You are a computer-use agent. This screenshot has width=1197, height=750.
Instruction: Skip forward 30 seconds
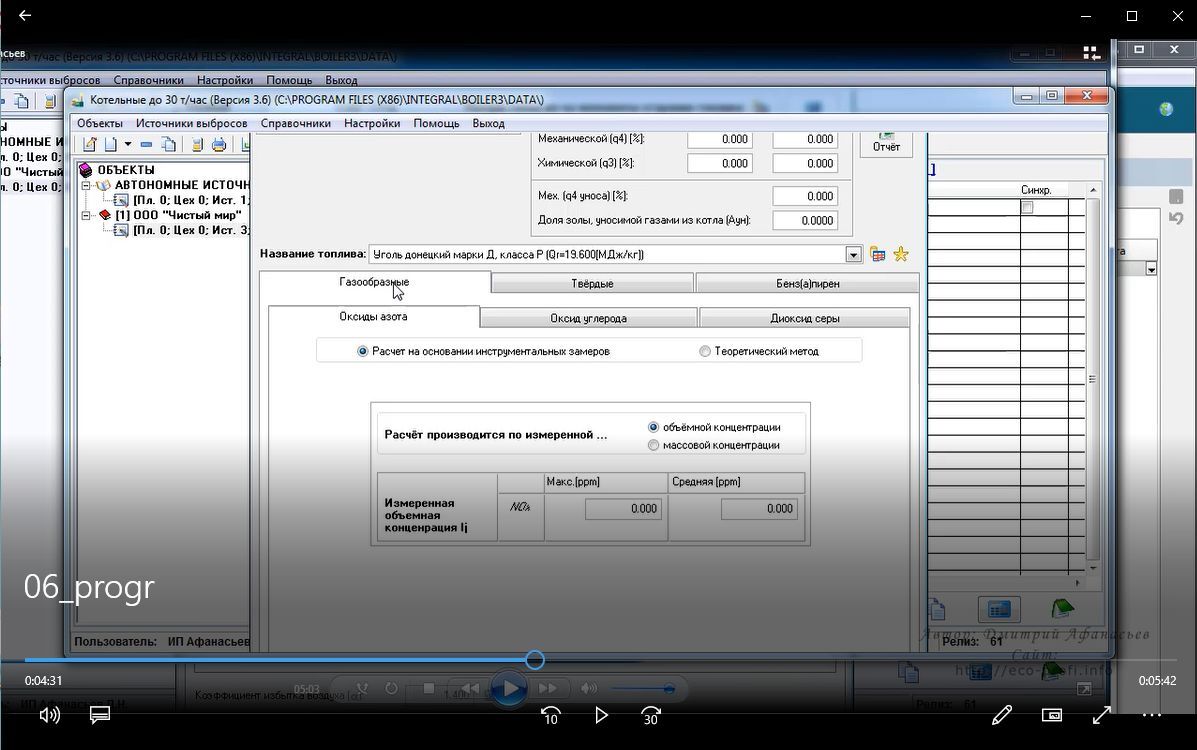(x=651, y=715)
